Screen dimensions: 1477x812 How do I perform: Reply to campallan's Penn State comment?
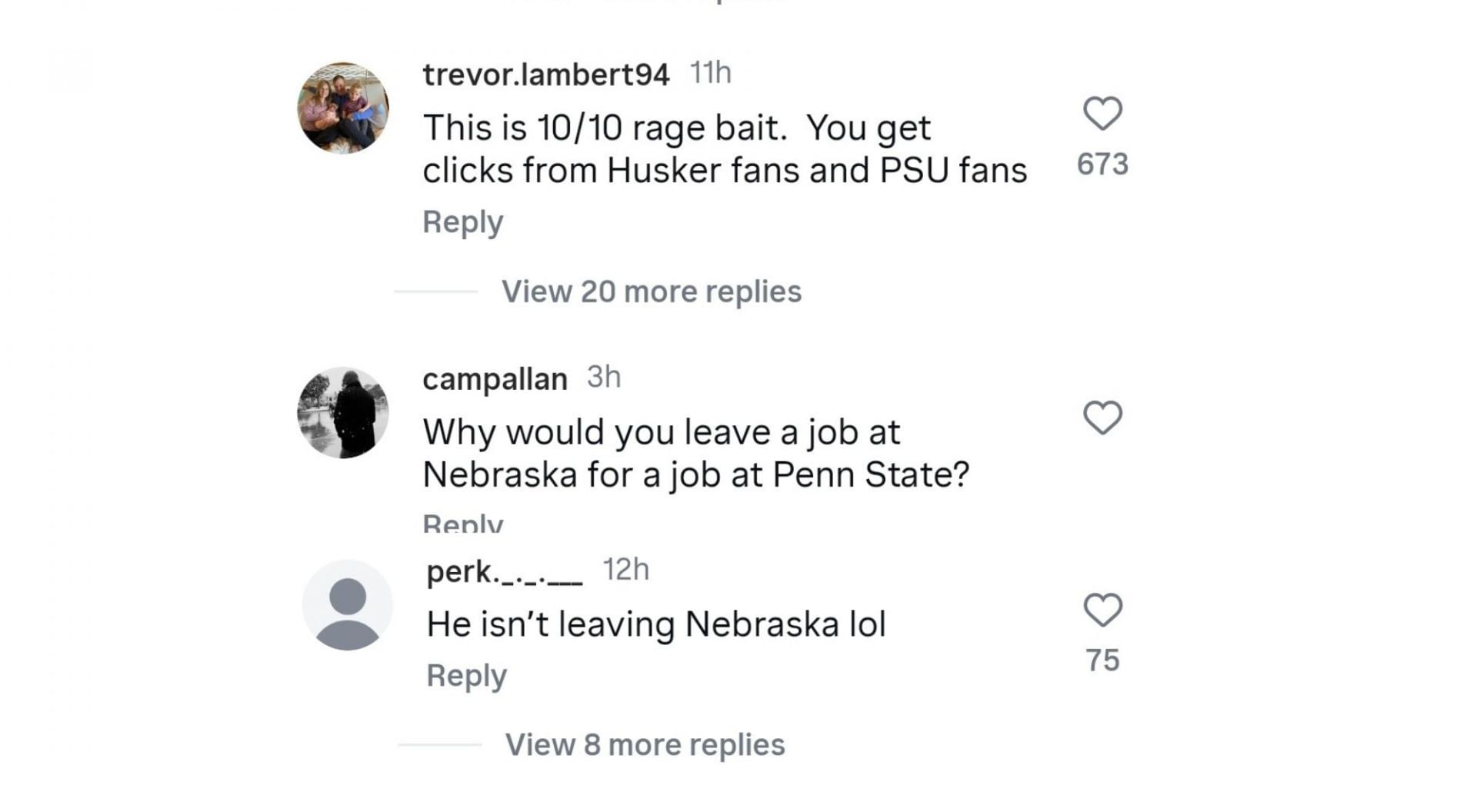point(462,524)
